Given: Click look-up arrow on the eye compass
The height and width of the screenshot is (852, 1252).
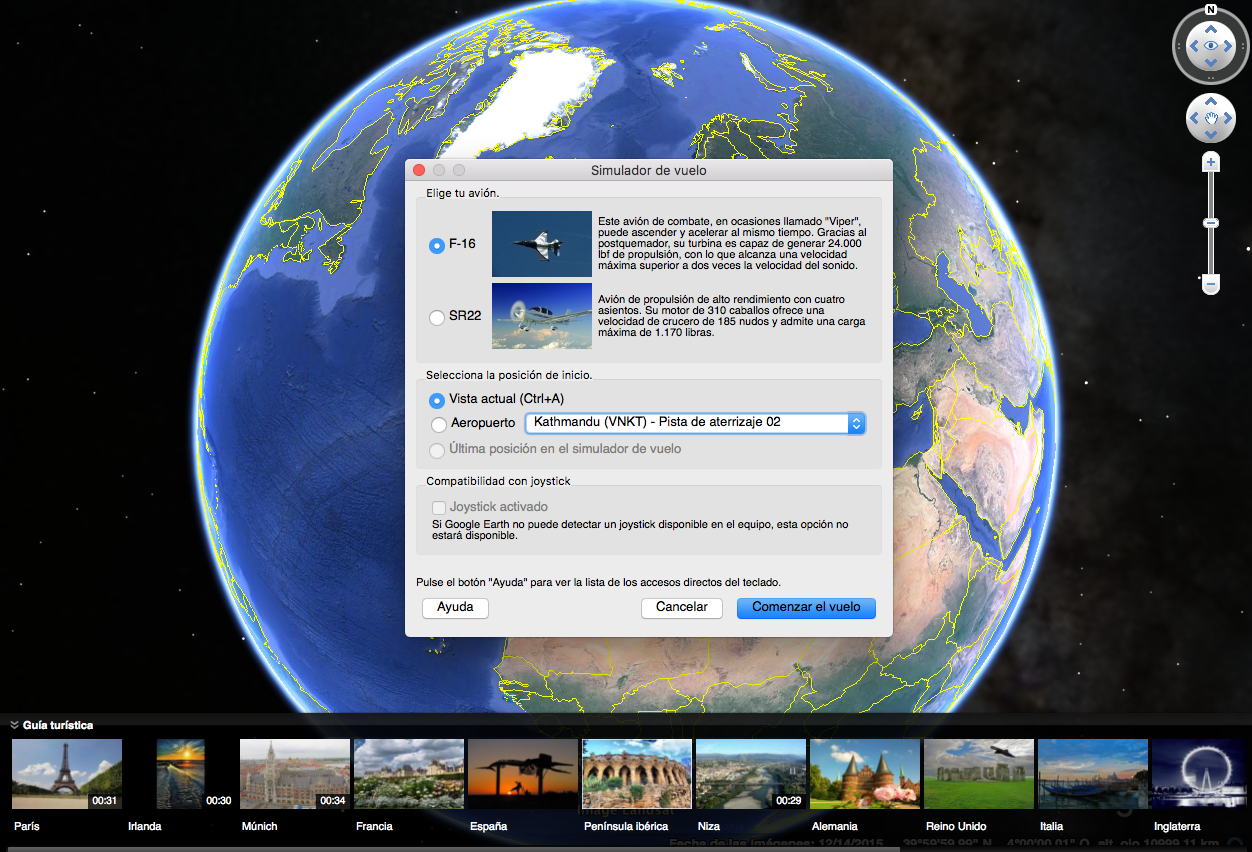Looking at the screenshot, I should tap(1211, 28).
